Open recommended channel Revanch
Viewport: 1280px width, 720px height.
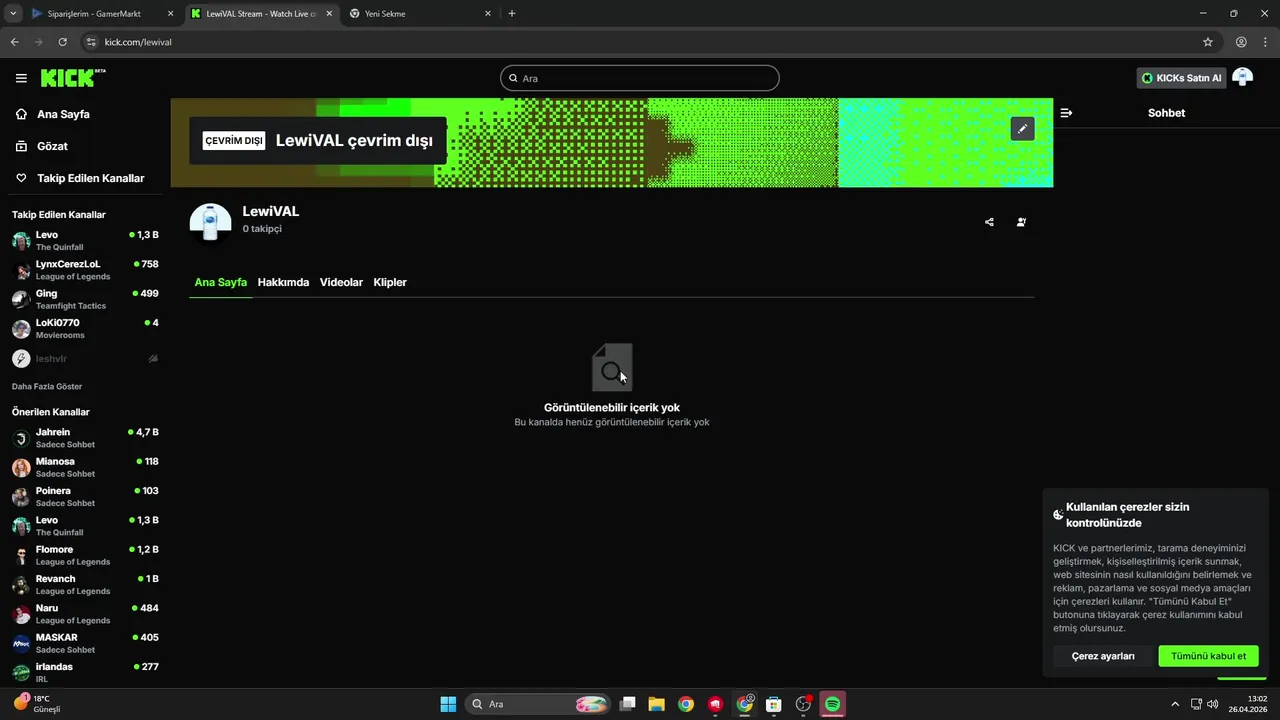coord(85,584)
